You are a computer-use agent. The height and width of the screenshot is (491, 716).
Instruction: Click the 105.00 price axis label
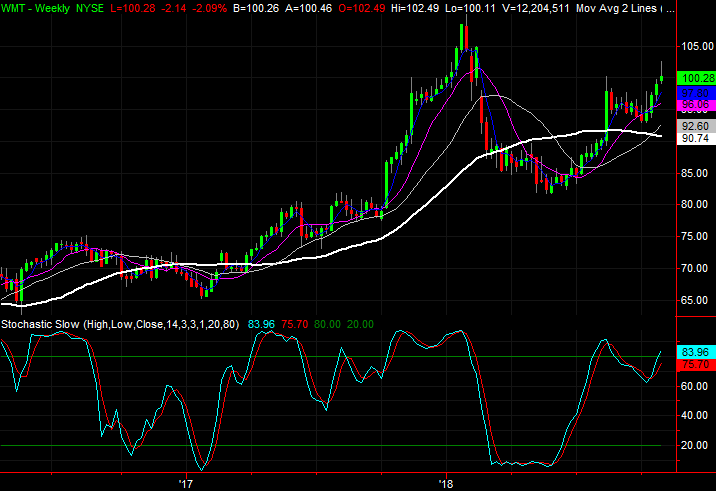click(695, 46)
